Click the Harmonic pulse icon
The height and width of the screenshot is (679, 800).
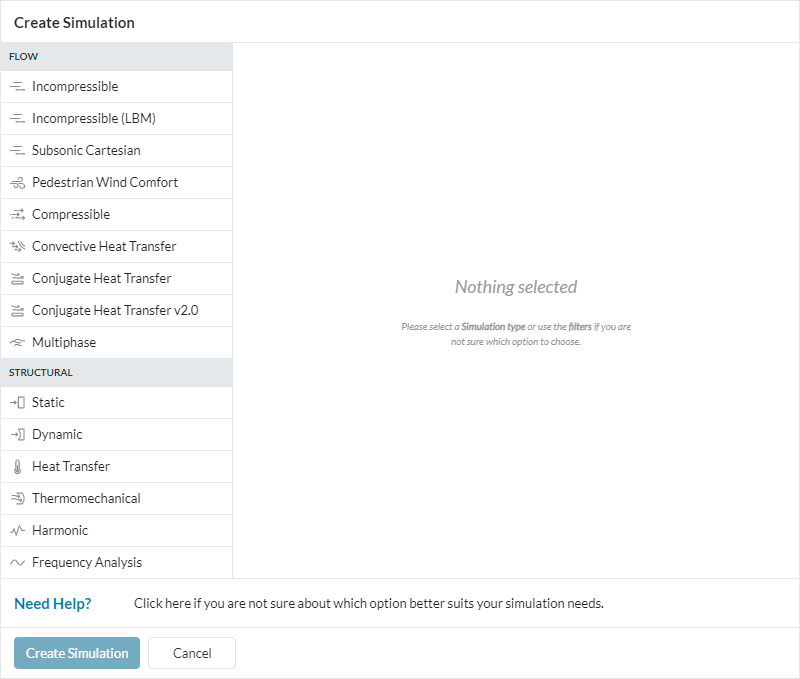pyautogui.click(x=17, y=531)
